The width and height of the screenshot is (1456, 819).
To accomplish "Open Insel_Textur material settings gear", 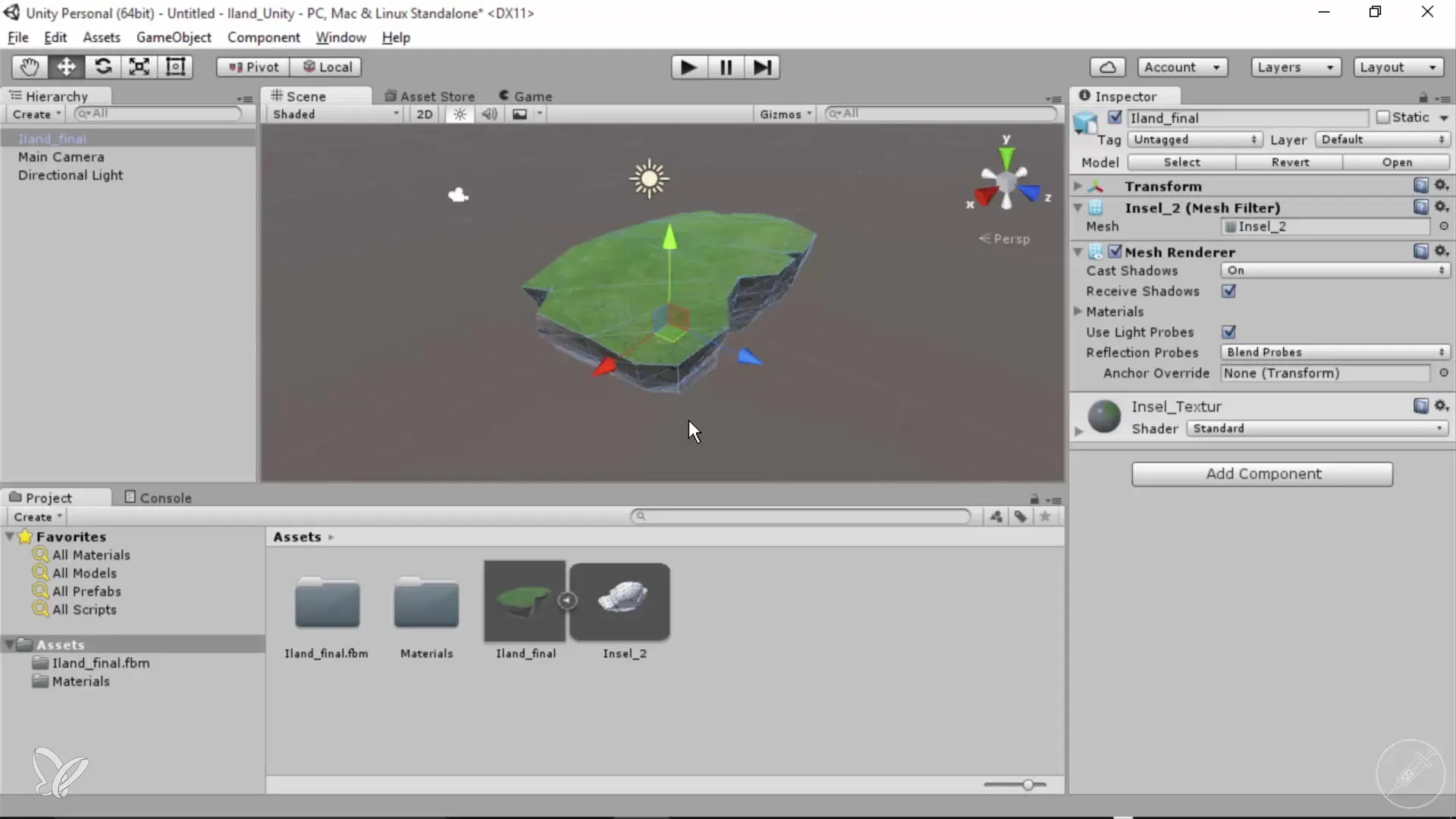I will [x=1442, y=406].
